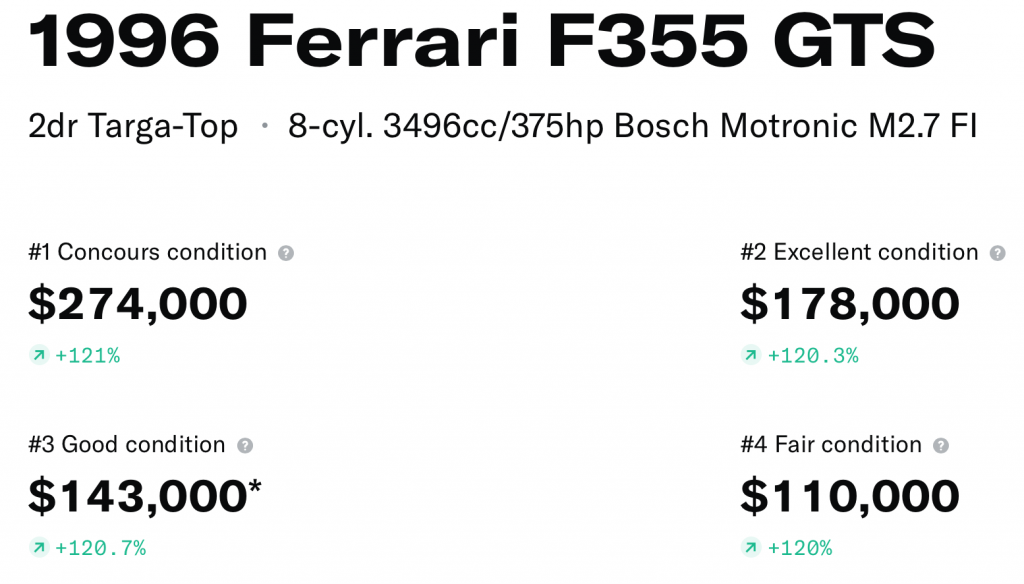Click the green trend arrow next to +120.7%
Viewport: 1024px width, 584px height.
pos(39,547)
